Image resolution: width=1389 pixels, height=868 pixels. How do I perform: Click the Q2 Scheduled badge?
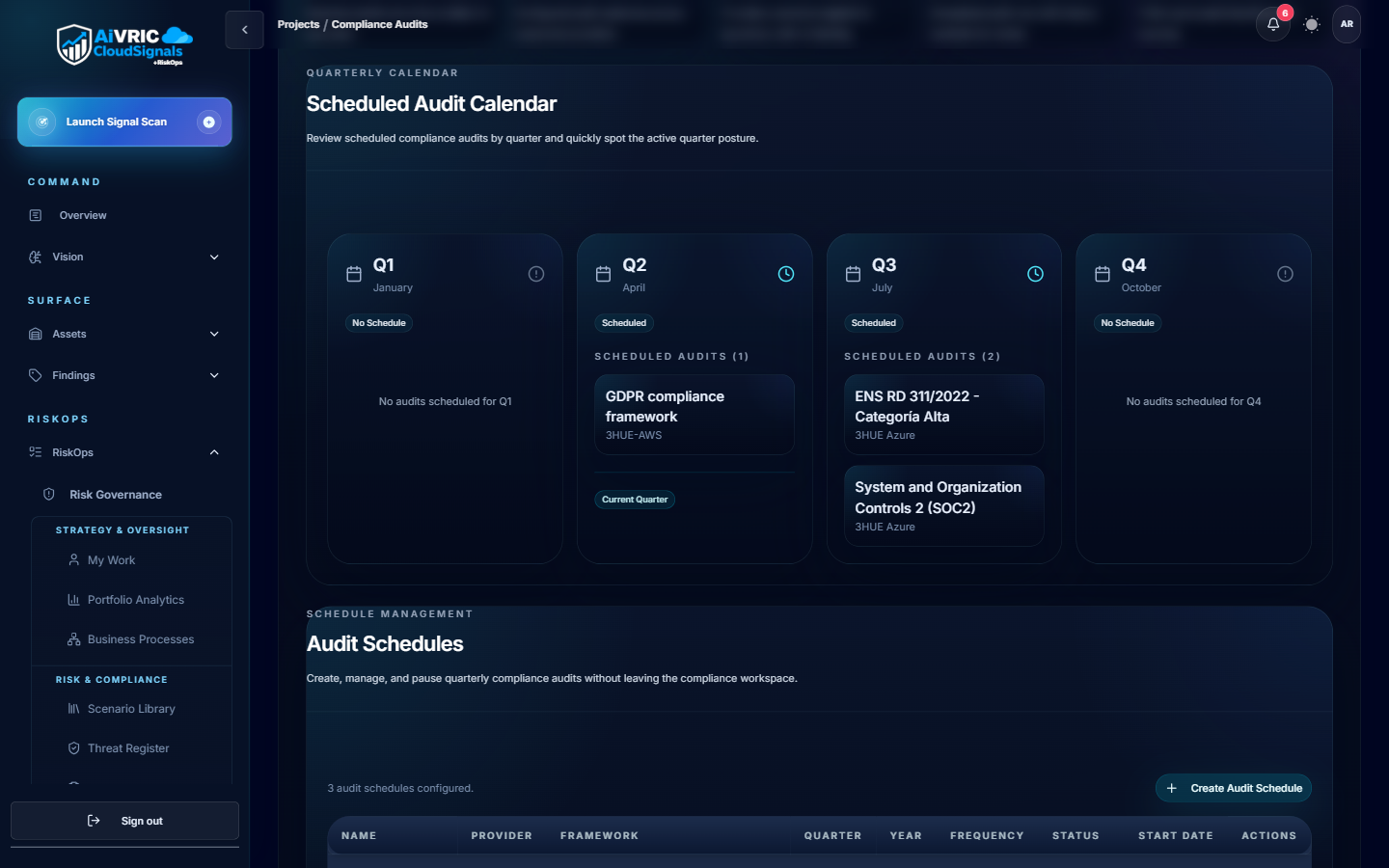pos(624,323)
